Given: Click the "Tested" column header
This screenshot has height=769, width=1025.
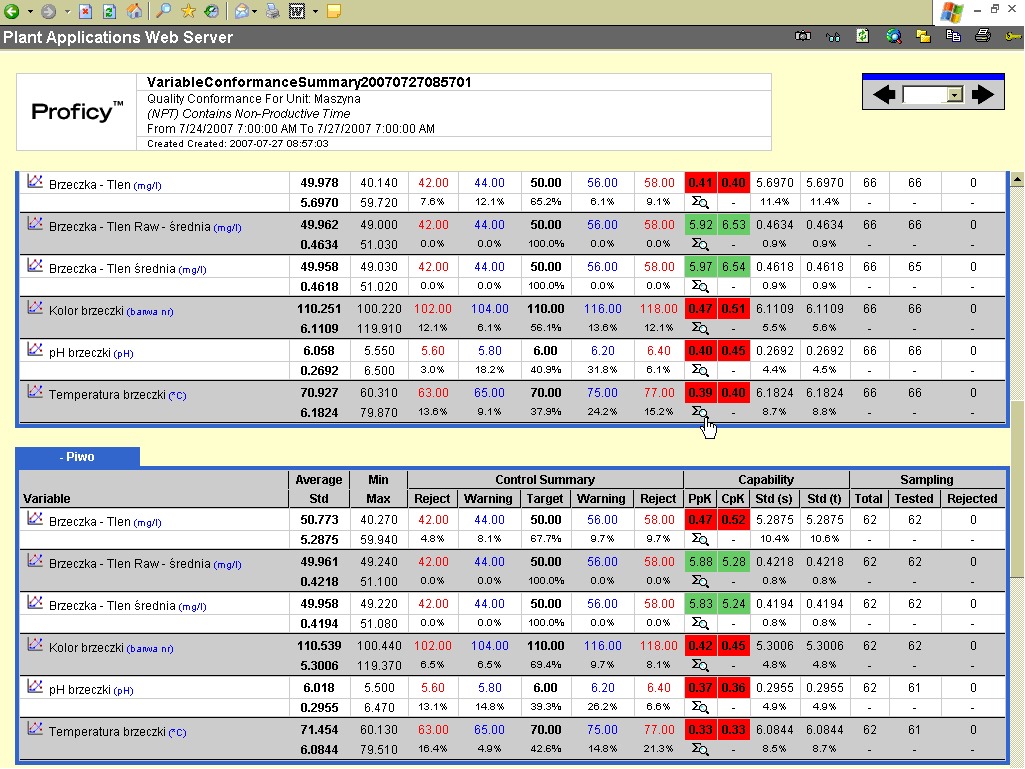Looking at the screenshot, I should pyautogui.click(x=914, y=498).
